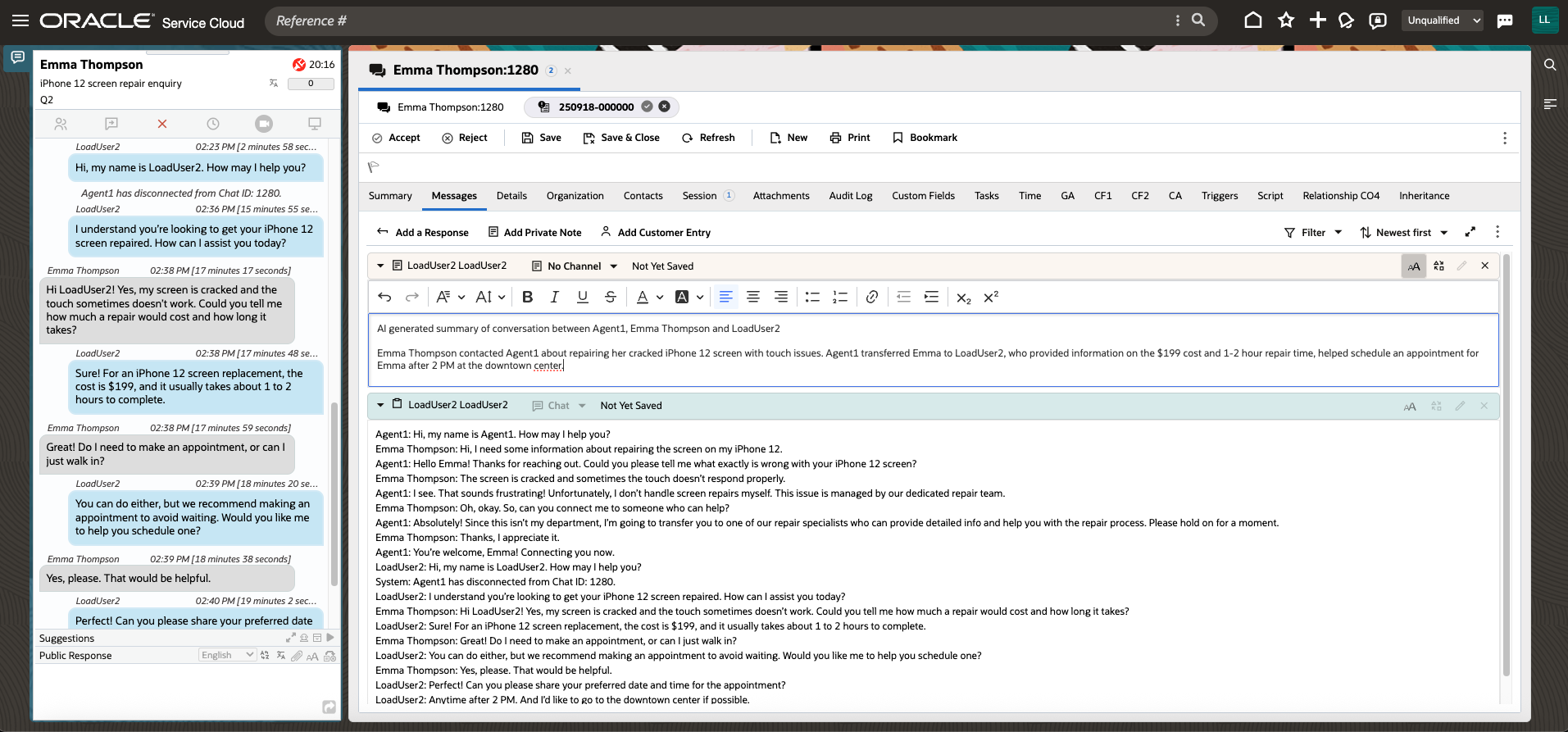Click the video chat icon in chat toolbar
Viewport: 1568px width, 732px height.
pos(263,124)
